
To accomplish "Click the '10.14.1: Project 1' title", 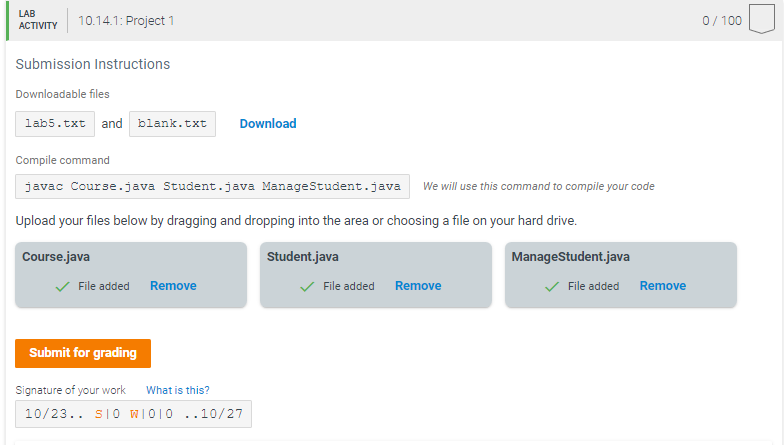I will click(126, 20).
